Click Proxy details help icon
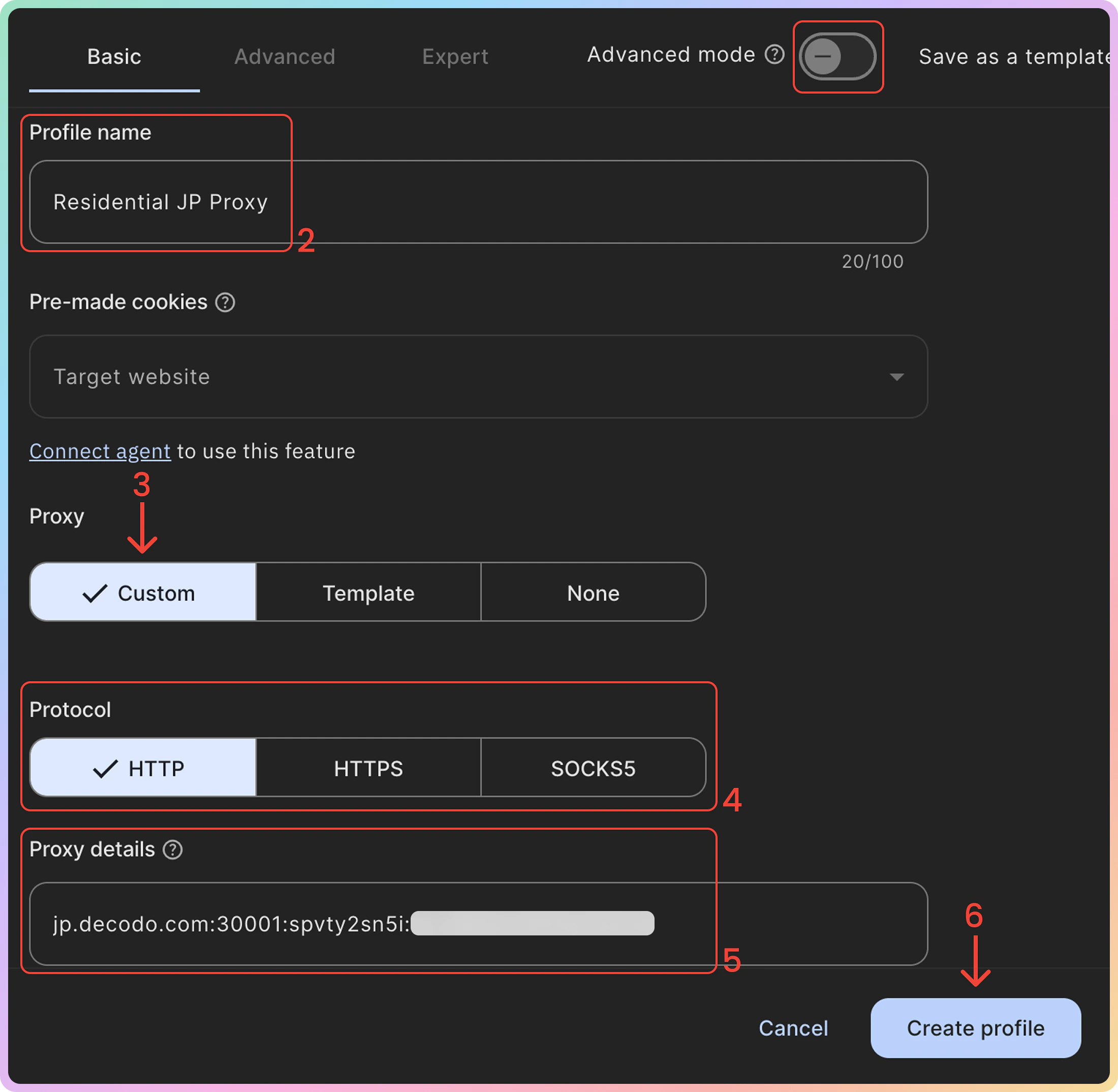The width and height of the screenshot is (1118, 1092). (x=173, y=850)
